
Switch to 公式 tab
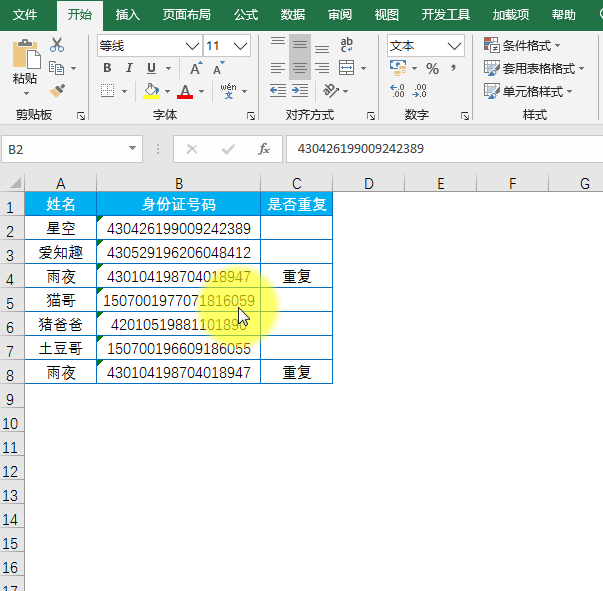click(246, 15)
